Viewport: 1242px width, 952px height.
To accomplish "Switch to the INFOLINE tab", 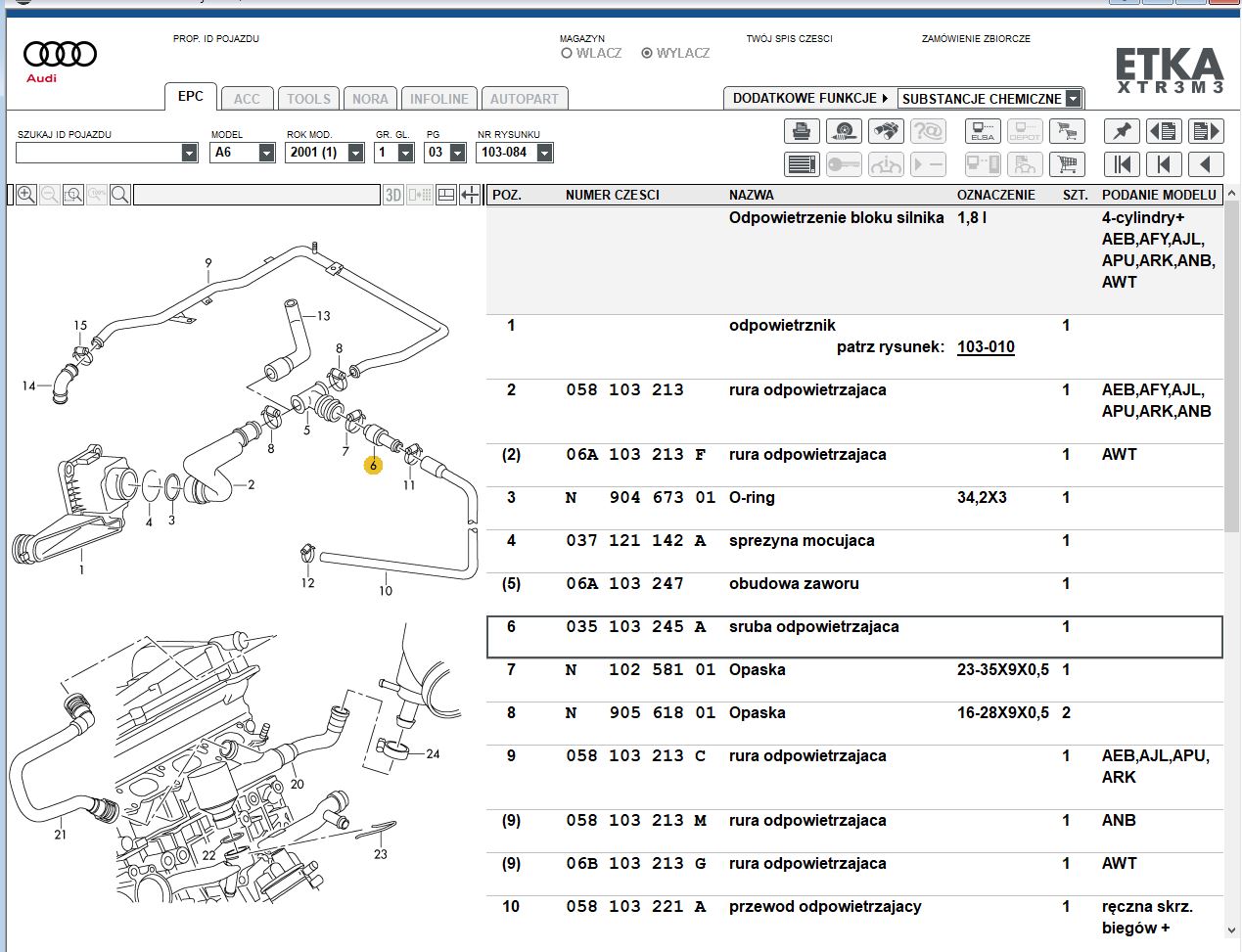I will pos(438,99).
